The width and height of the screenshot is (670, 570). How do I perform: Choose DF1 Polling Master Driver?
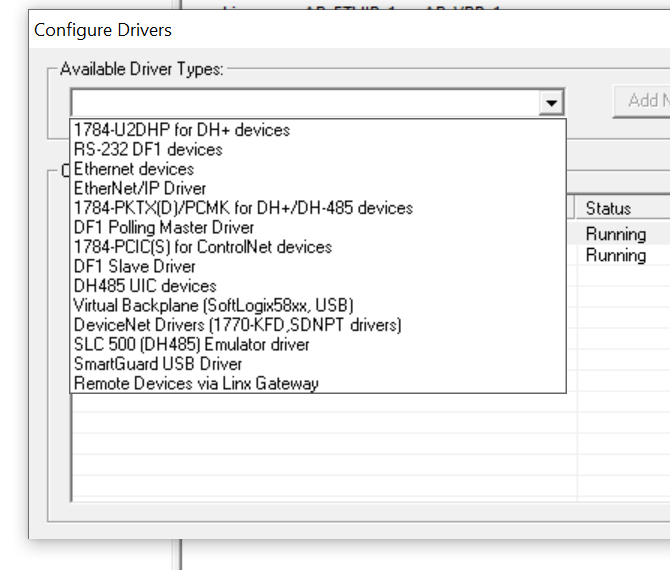(x=318, y=227)
